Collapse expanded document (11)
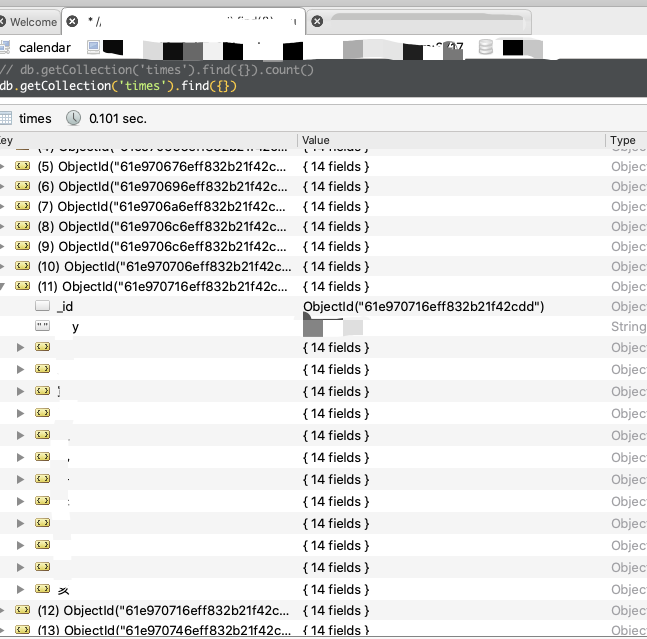 [x=3, y=286]
